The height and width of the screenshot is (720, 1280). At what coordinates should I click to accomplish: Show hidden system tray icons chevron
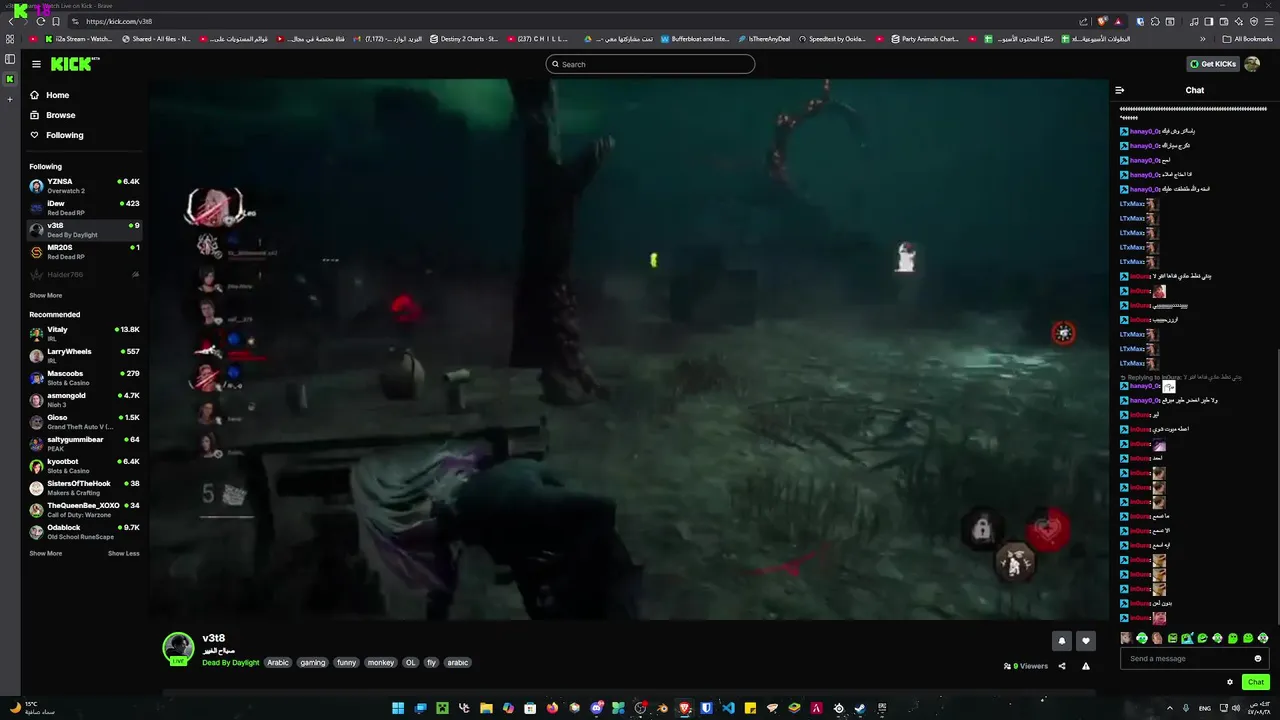click(1170, 708)
